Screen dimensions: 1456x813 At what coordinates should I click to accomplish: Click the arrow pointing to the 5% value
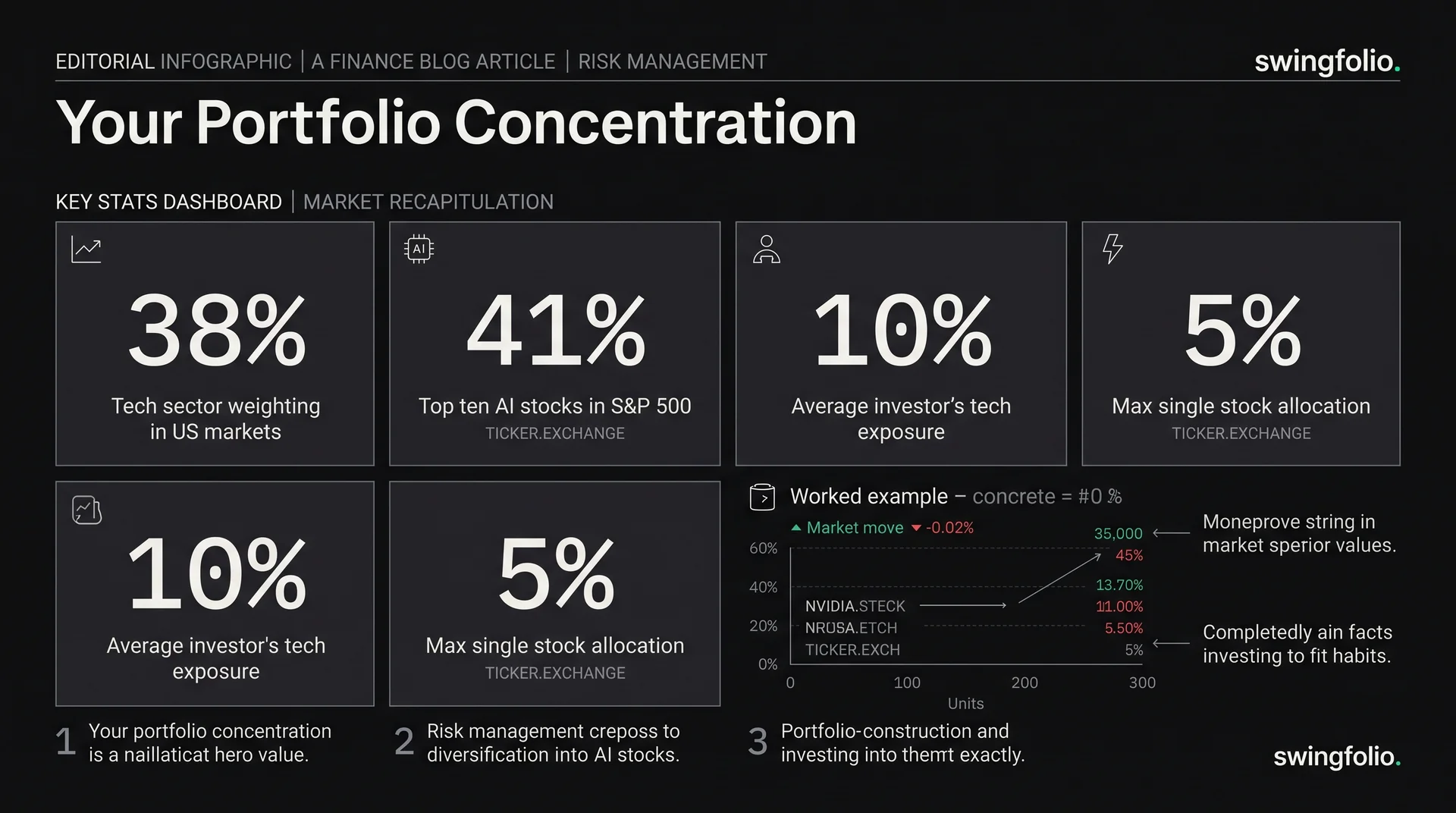[x=1171, y=643]
